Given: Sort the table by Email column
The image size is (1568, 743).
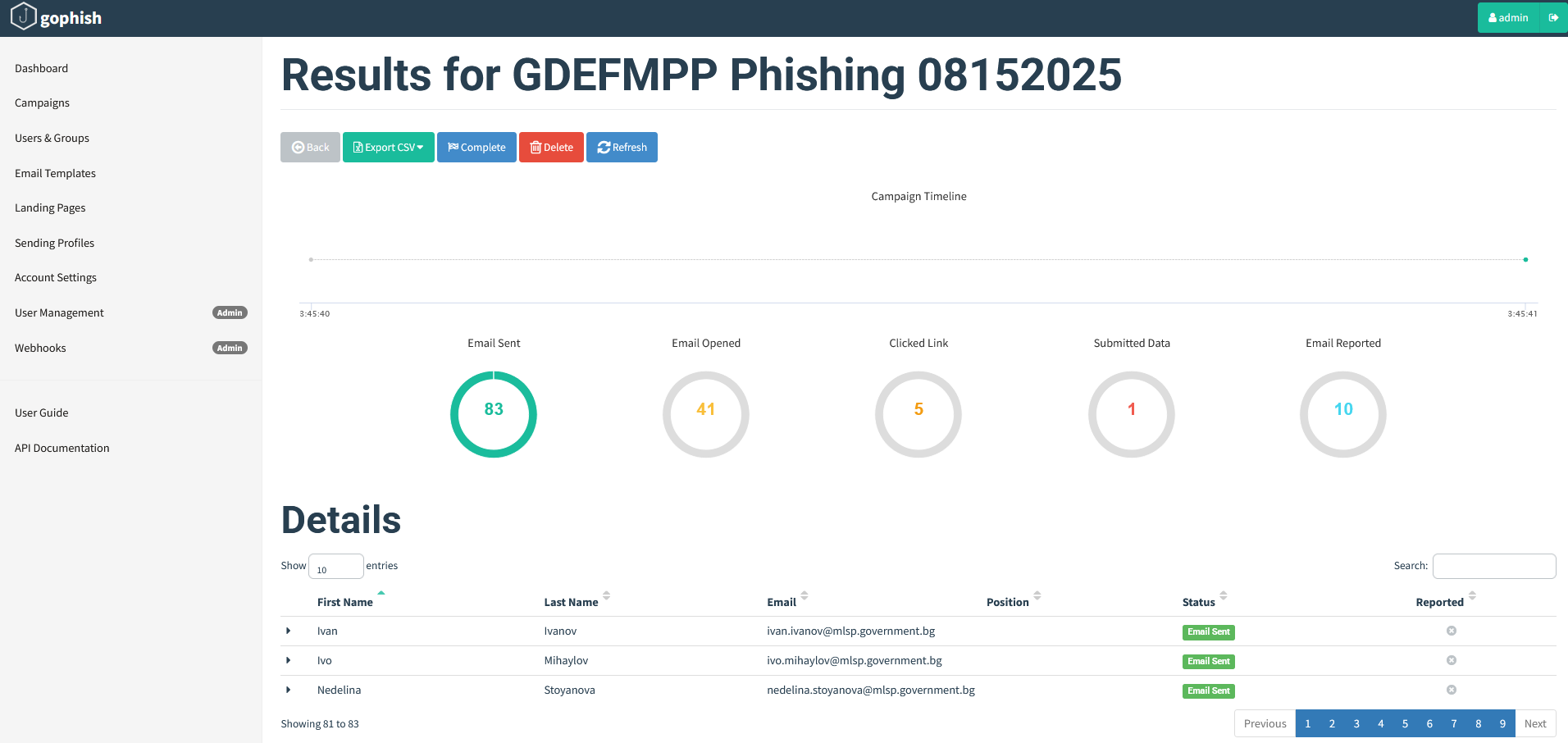Looking at the screenshot, I should pos(782,602).
